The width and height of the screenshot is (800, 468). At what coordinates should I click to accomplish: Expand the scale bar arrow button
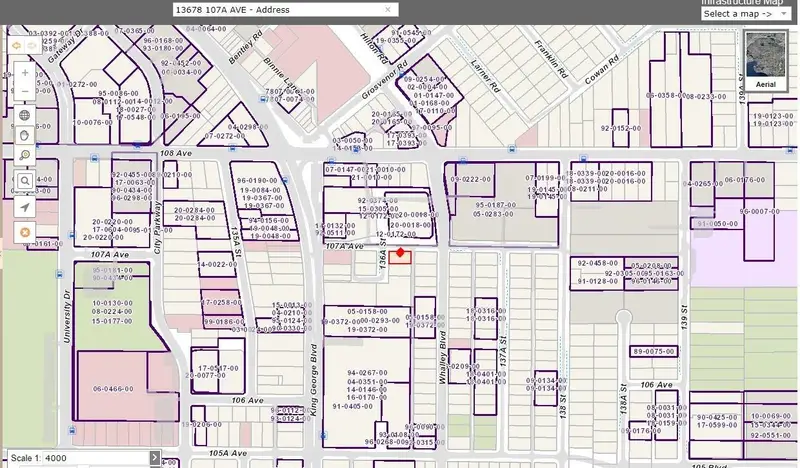[x=153, y=458]
